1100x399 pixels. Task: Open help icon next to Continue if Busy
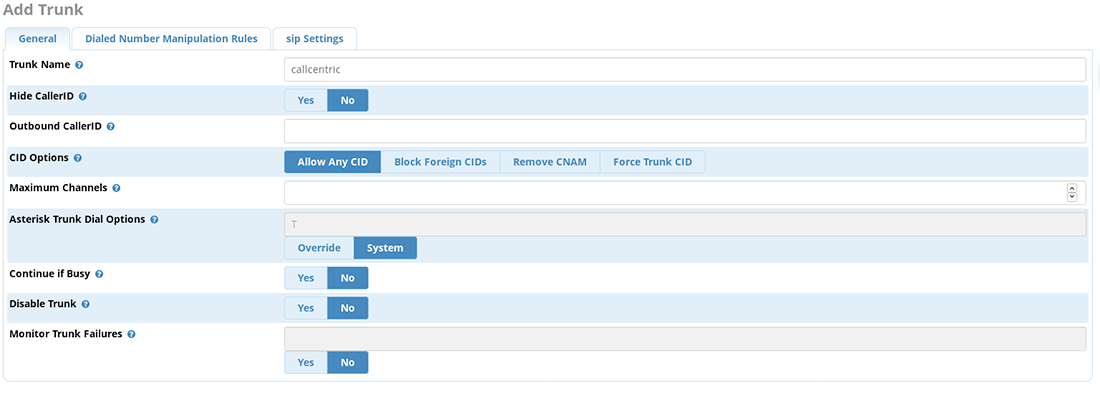pyautogui.click(x=99, y=274)
